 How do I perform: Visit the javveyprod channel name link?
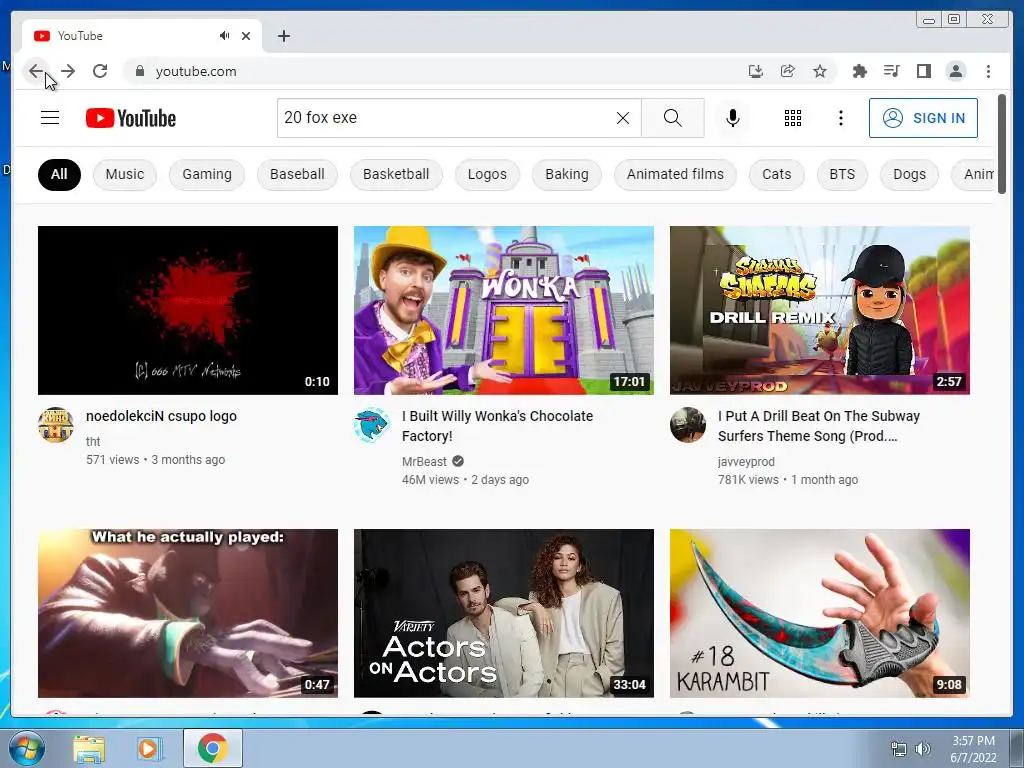tap(746, 462)
